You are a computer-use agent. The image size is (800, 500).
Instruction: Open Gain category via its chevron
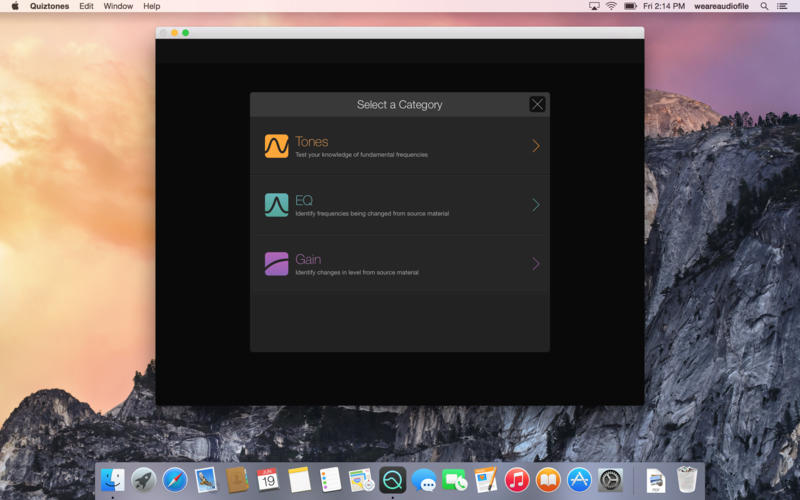[x=536, y=264]
